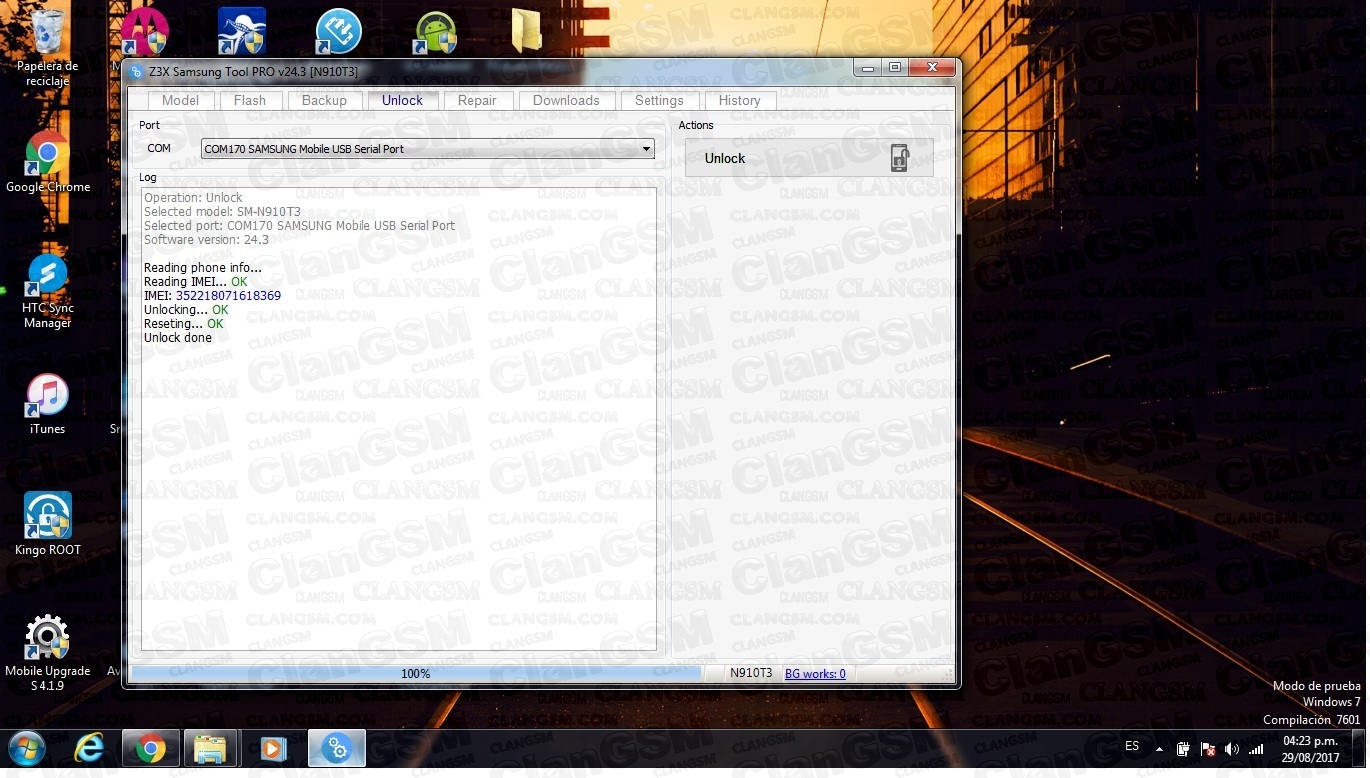Open the power plug tray icon
Image resolution: width=1370 pixels, height=778 pixels.
tap(1183, 749)
